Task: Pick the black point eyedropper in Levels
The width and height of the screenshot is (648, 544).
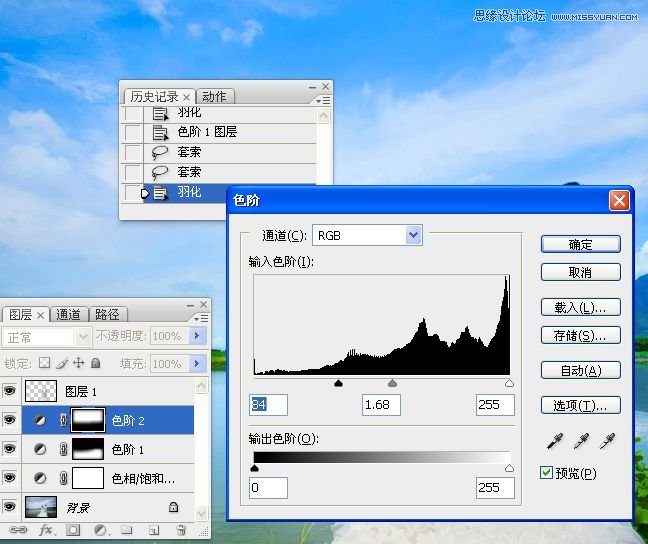Action: (x=555, y=441)
